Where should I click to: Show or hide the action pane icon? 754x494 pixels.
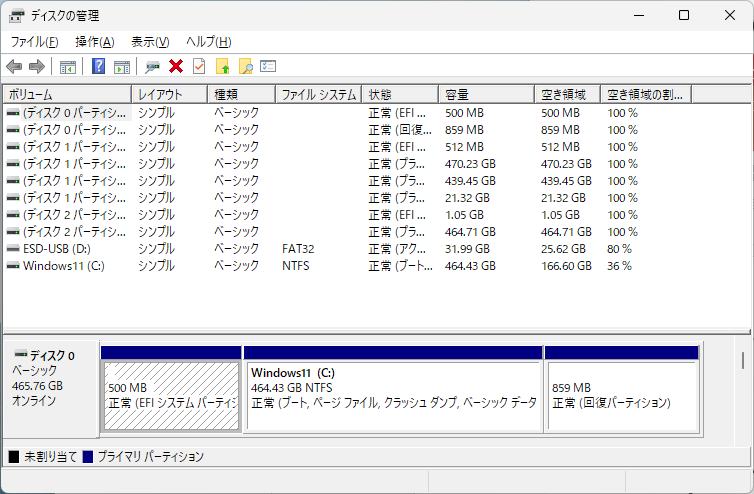[122, 67]
